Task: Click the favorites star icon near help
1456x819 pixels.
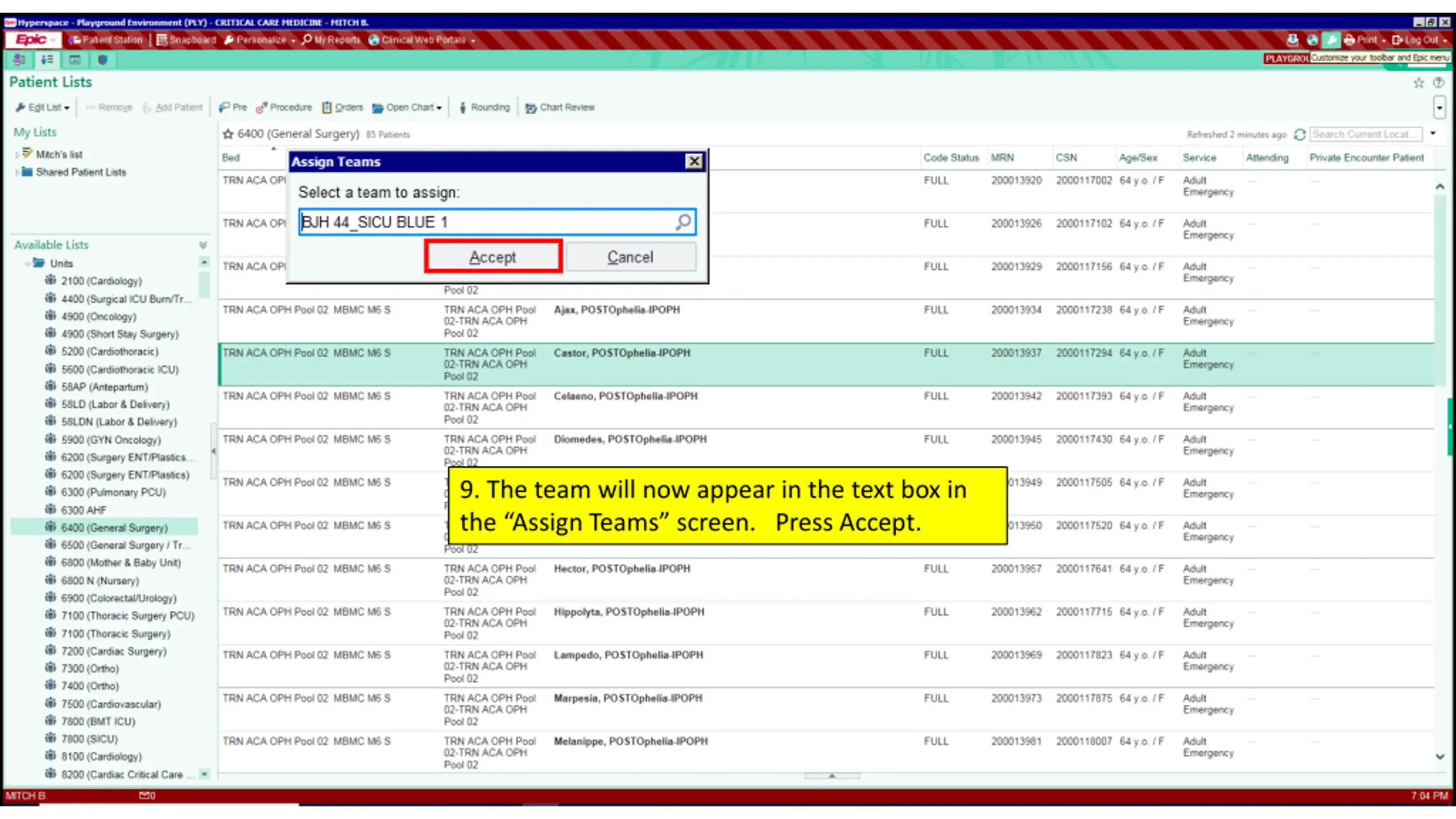Action: (1418, 83)
